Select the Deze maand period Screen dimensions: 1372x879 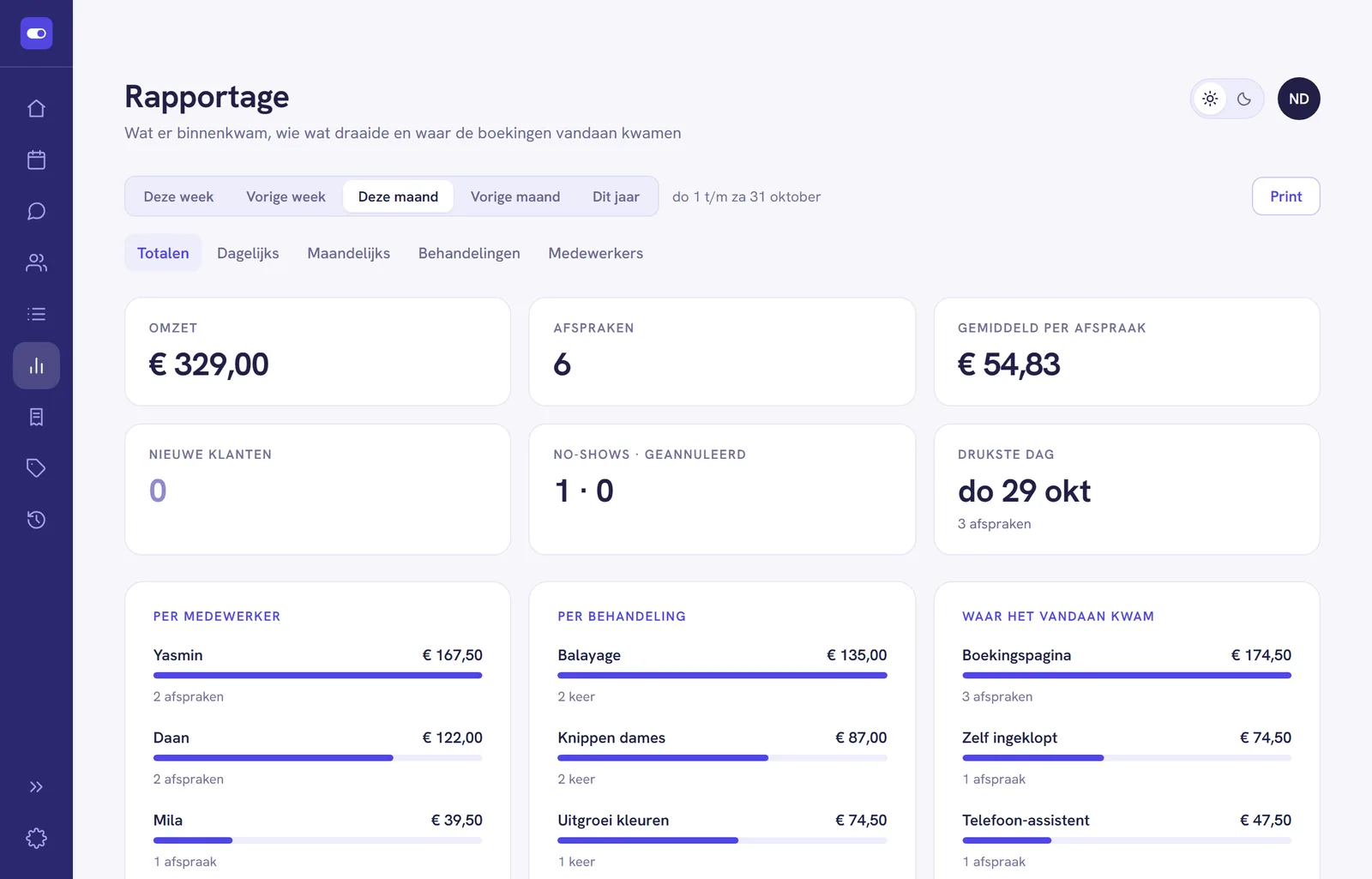click(x=398, y=196)
